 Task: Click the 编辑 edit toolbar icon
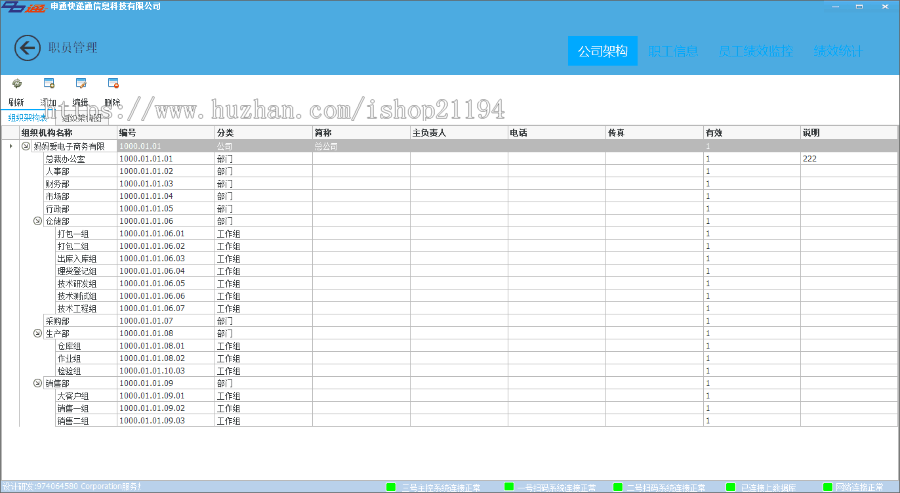click(81, 84)
